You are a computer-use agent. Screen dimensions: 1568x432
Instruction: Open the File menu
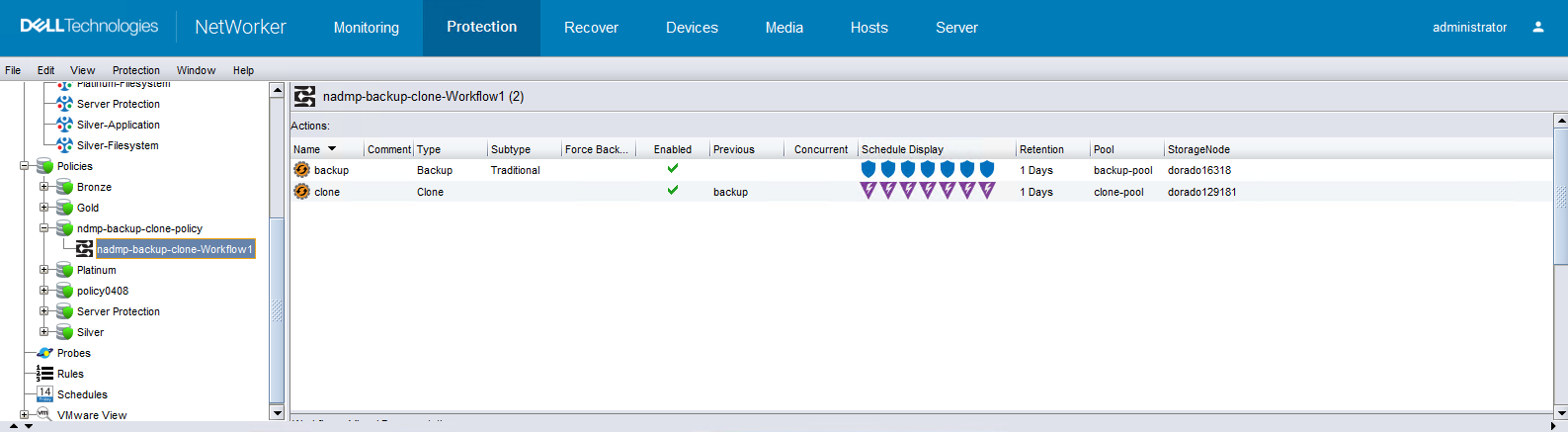tap(13, 70)
